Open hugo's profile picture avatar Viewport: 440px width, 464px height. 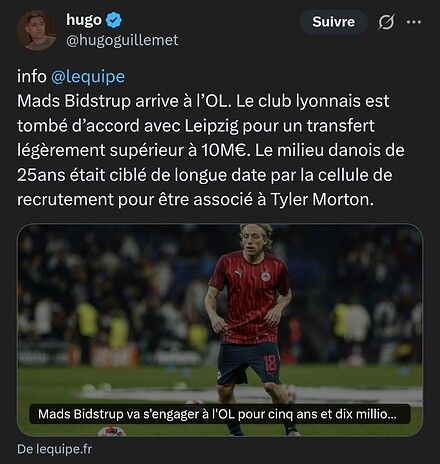pos(36,29)
